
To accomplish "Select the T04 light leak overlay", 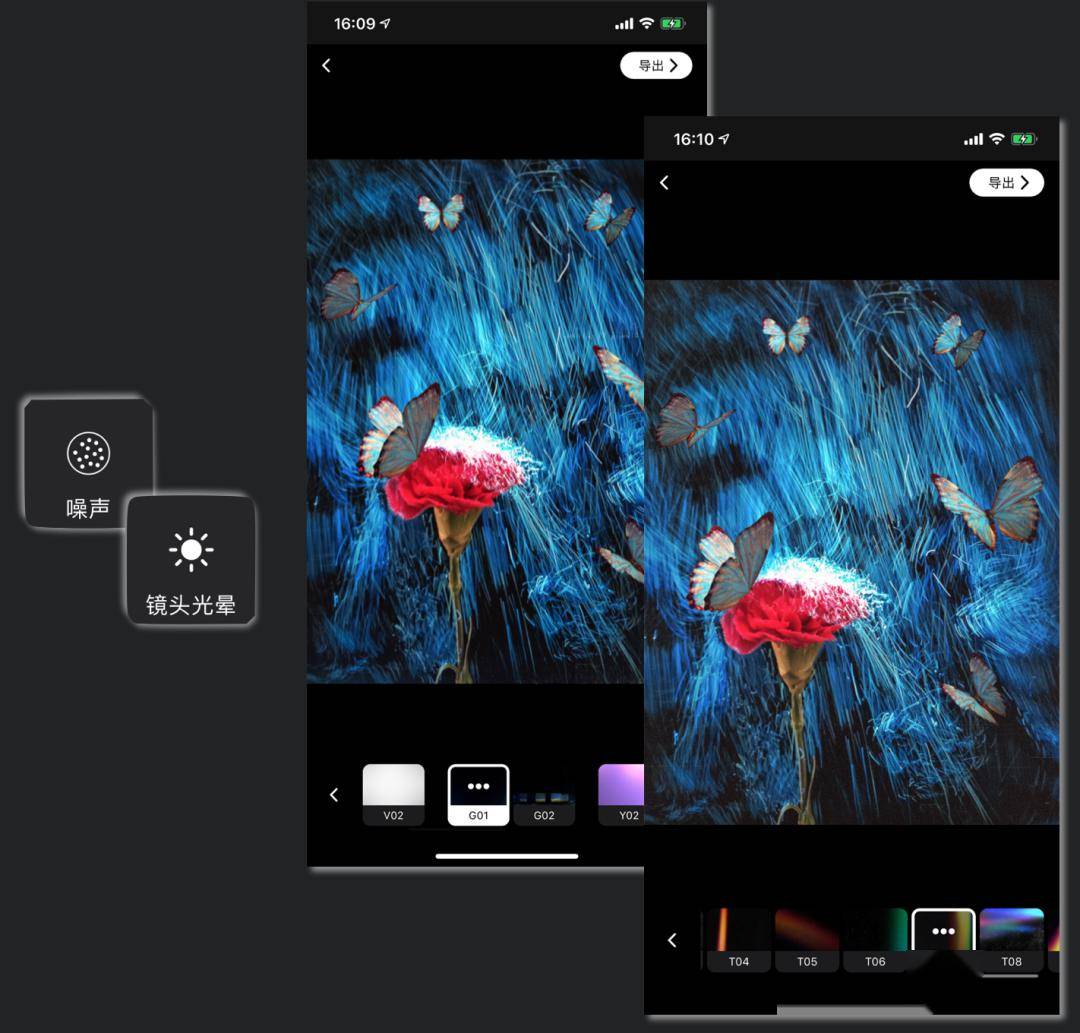I will tap(738, 939).
